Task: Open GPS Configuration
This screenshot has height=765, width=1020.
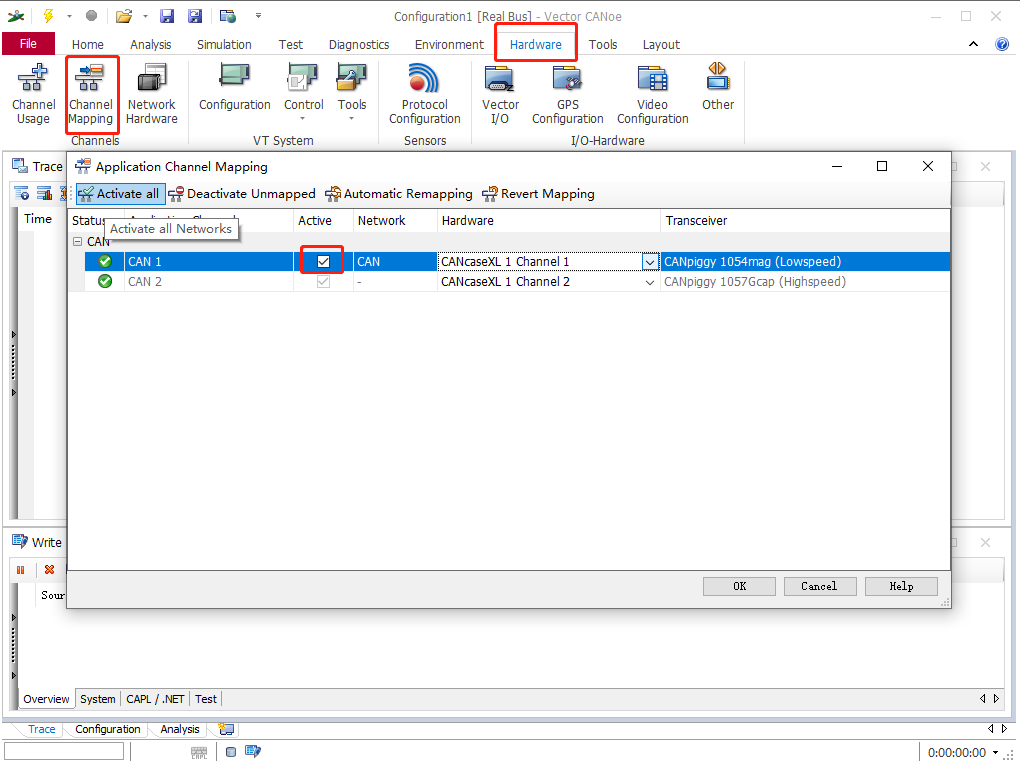Action: tap(567, 94)
